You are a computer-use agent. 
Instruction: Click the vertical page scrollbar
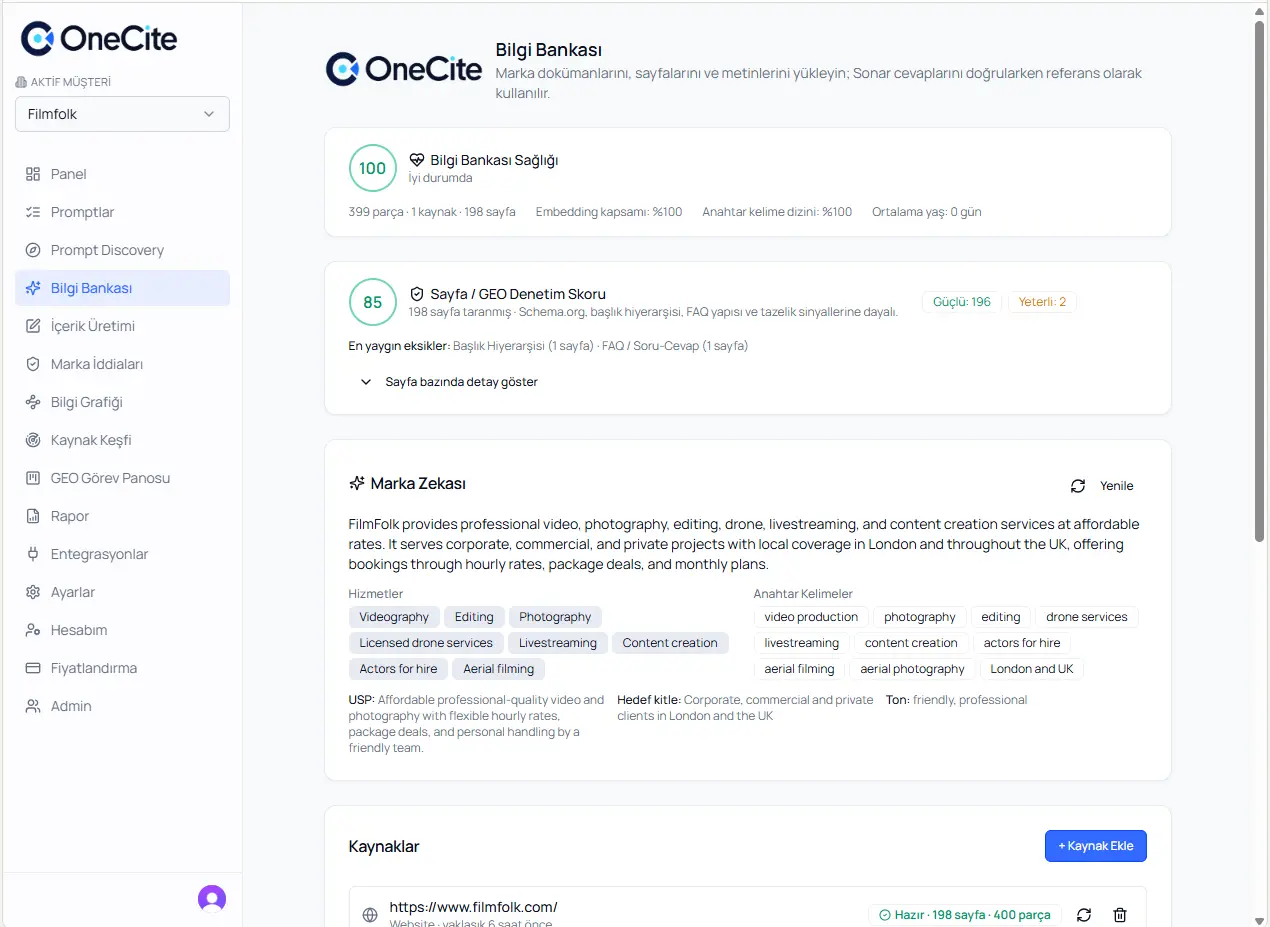[1260, 280]
